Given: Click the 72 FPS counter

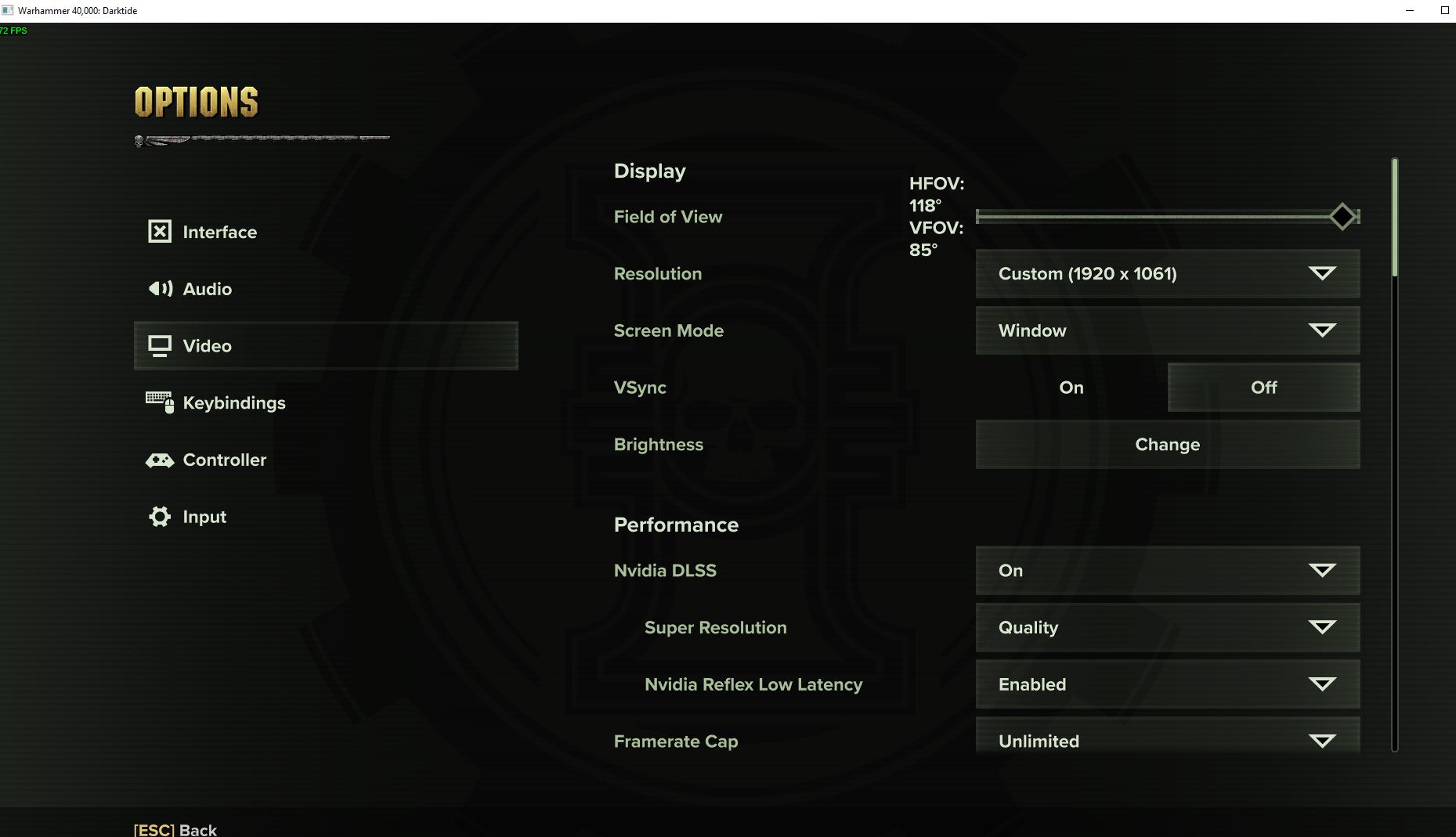Looking at the screenshot, I should click(x=13, y=31).
